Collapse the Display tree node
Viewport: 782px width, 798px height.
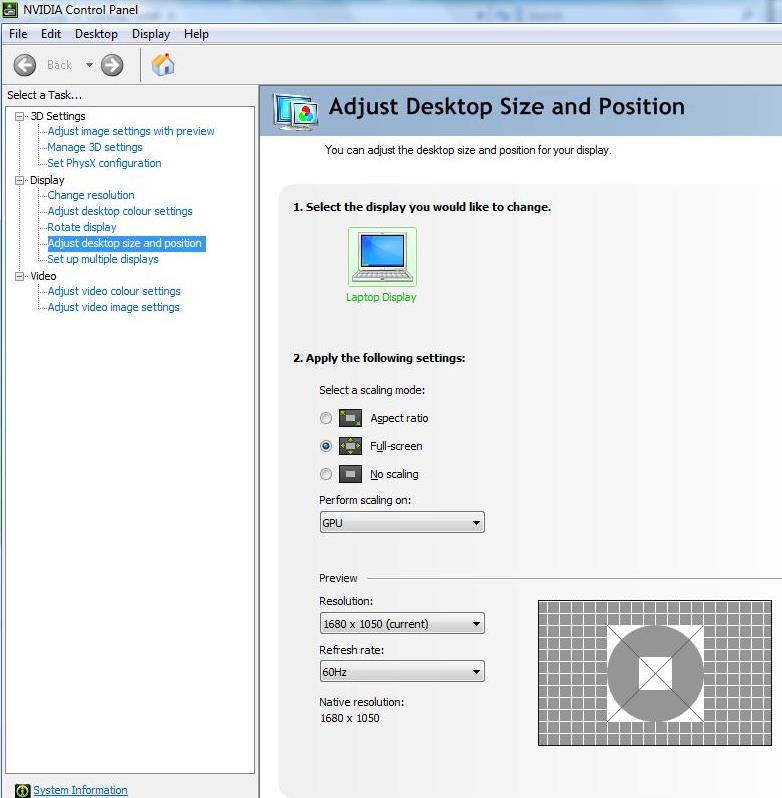(20, 180)
